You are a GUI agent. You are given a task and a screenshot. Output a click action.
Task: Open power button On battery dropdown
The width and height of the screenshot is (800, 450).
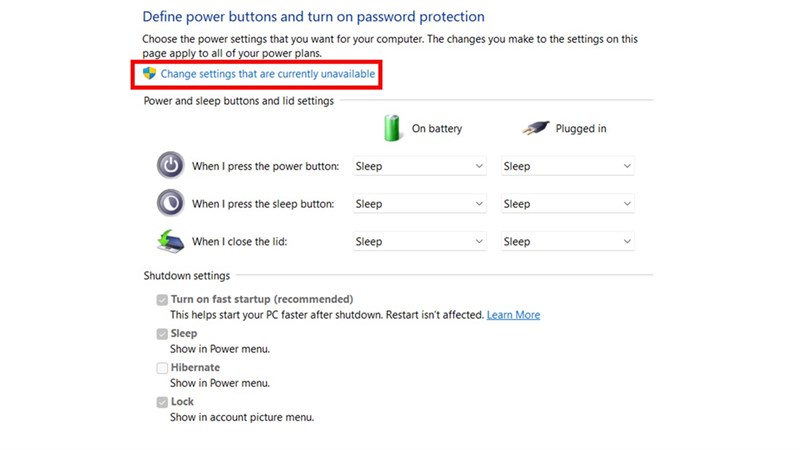(419, 166)
